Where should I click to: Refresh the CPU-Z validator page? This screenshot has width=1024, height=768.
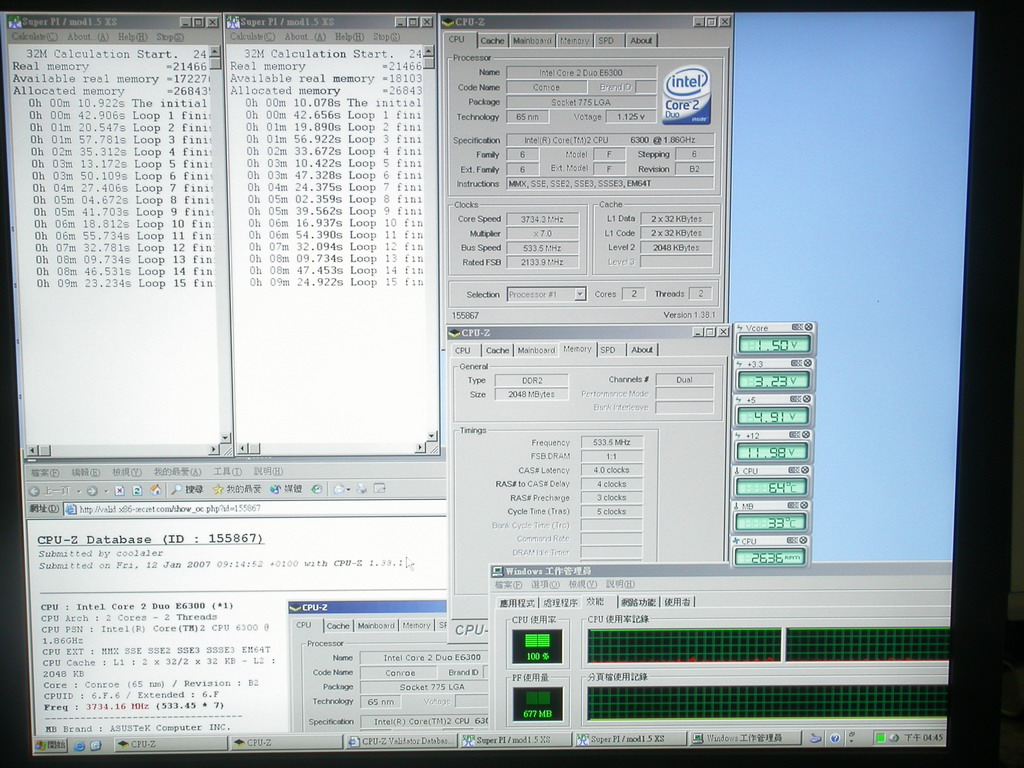tap(137, 490)
